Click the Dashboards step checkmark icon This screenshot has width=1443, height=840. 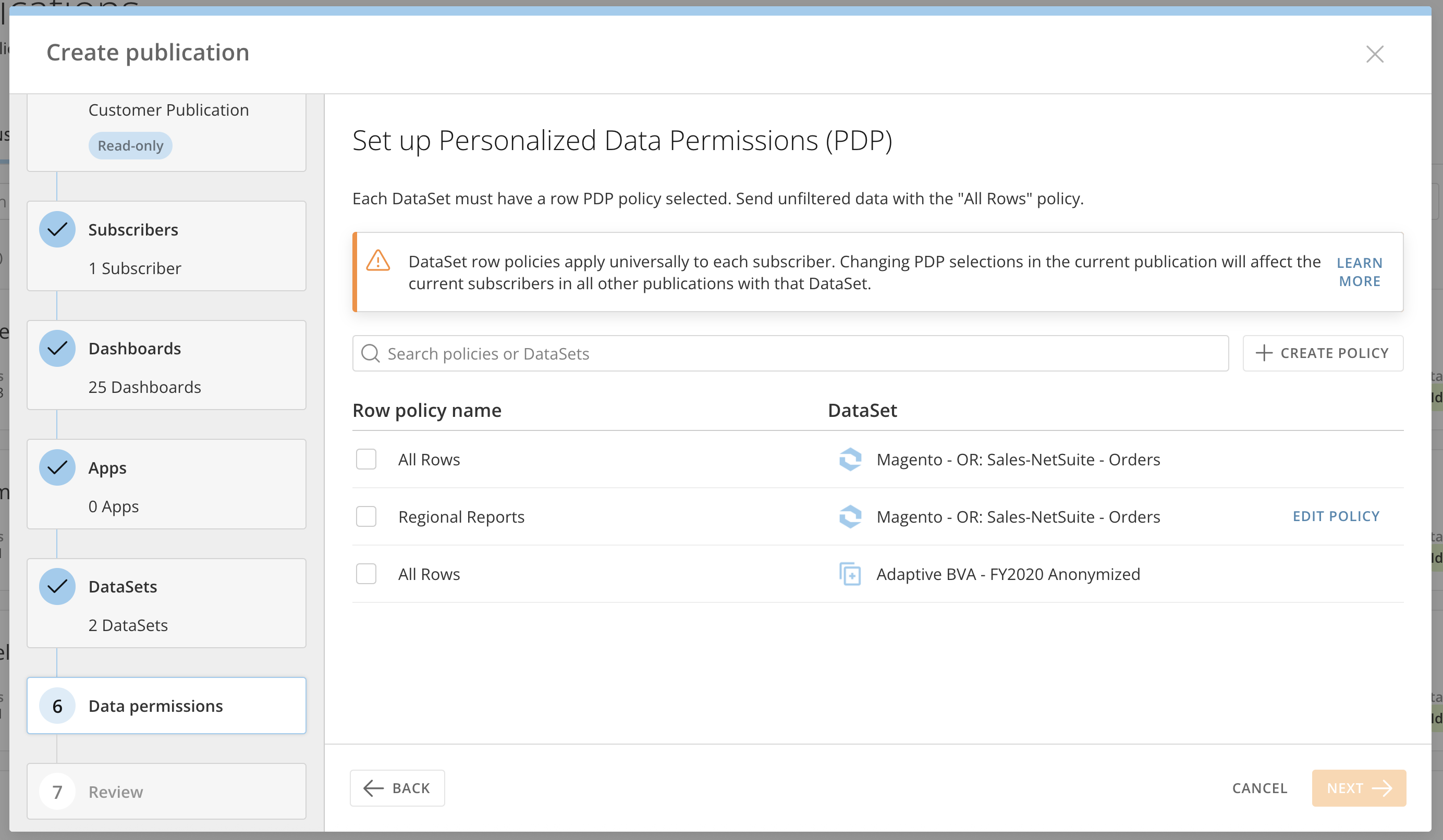[57, 349]
